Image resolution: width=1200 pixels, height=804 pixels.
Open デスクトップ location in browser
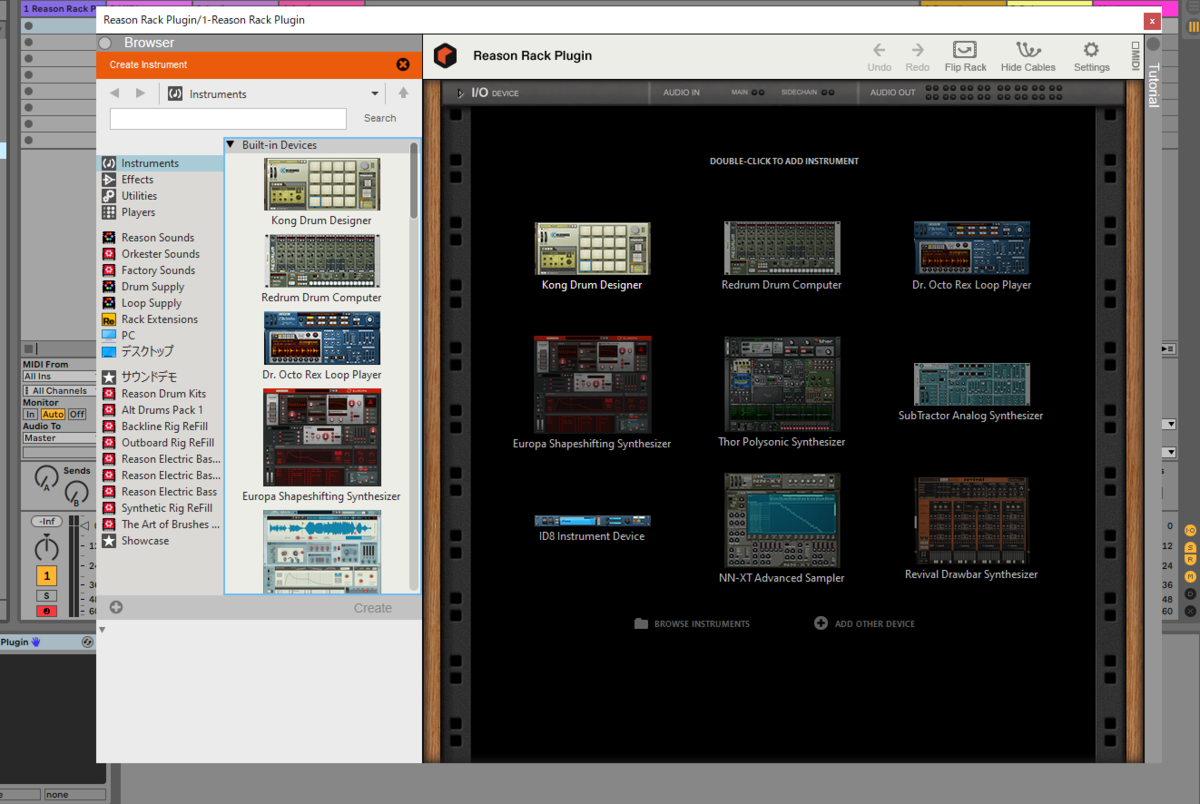(x=160, y=352)
